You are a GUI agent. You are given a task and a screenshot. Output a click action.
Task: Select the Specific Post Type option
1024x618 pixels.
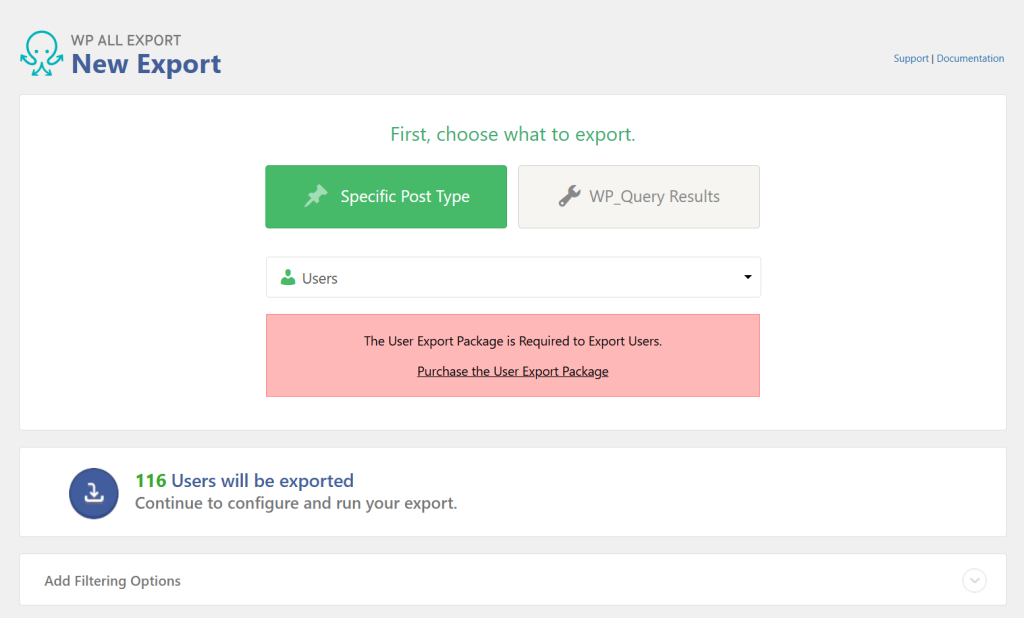386,196
